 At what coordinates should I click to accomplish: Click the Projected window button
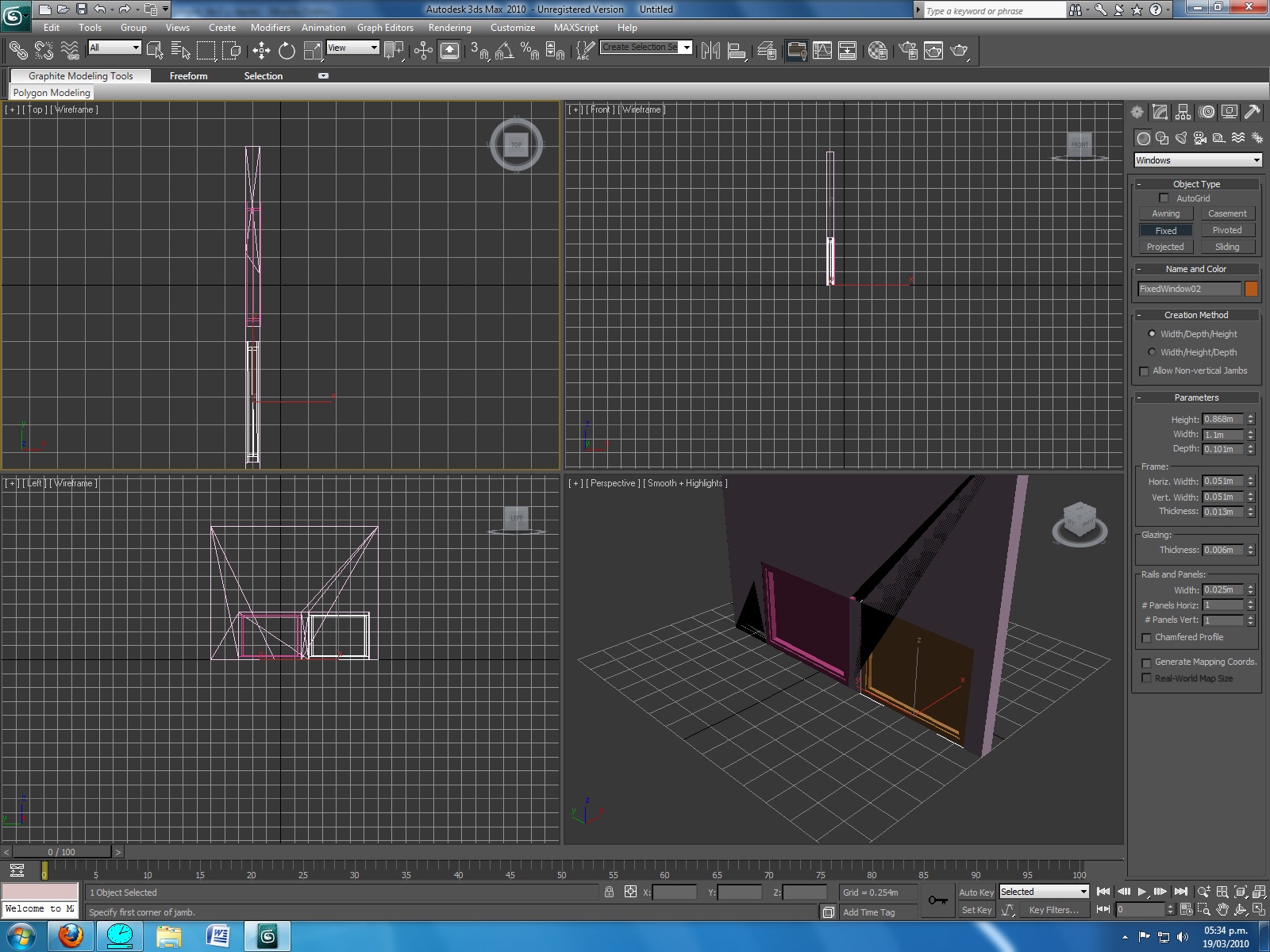coord(1166,248)
